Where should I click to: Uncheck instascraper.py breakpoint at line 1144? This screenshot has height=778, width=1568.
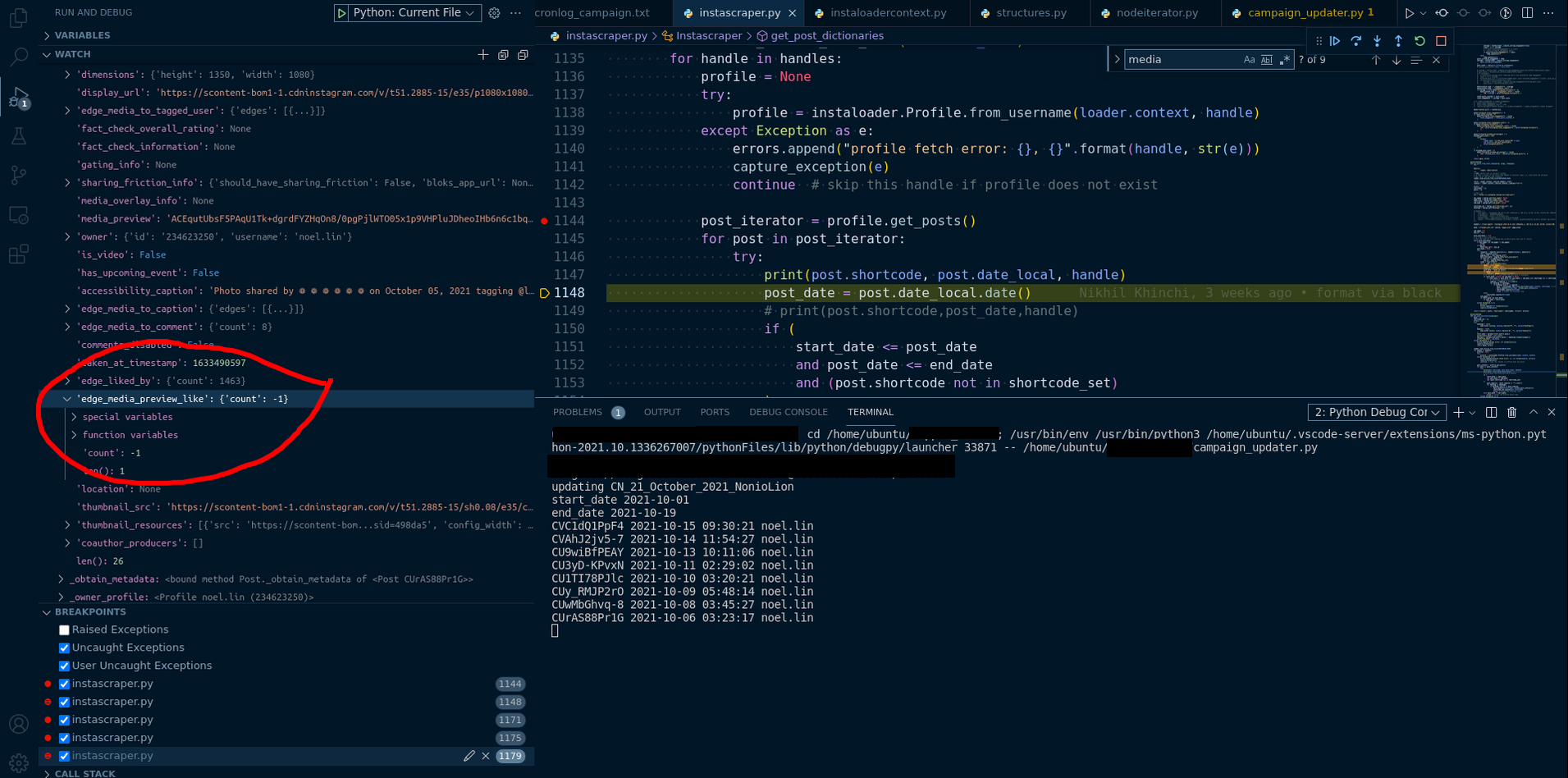coord(64,684)
